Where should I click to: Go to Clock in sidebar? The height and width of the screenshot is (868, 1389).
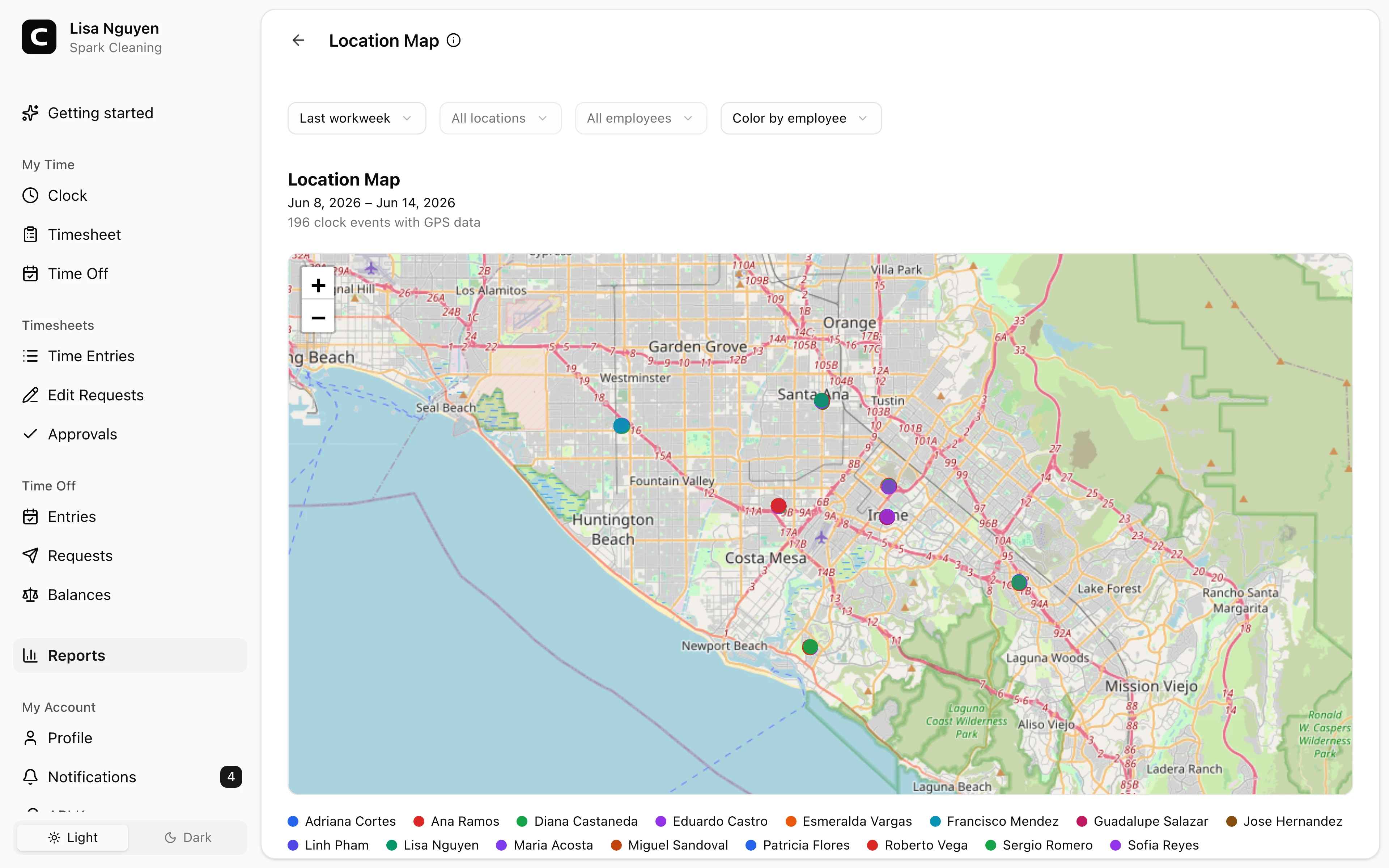tap(130, 196)
